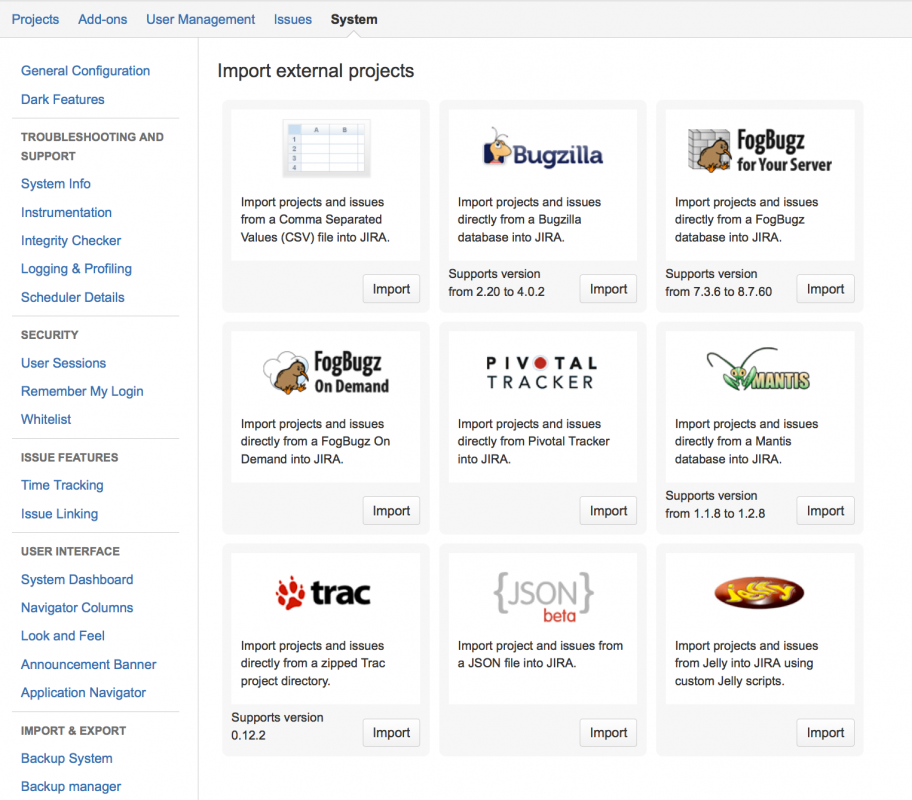Click the Jelly logo
Image resolution: width=912 pixels, height=800 pixels.
[x=759, y=593]
